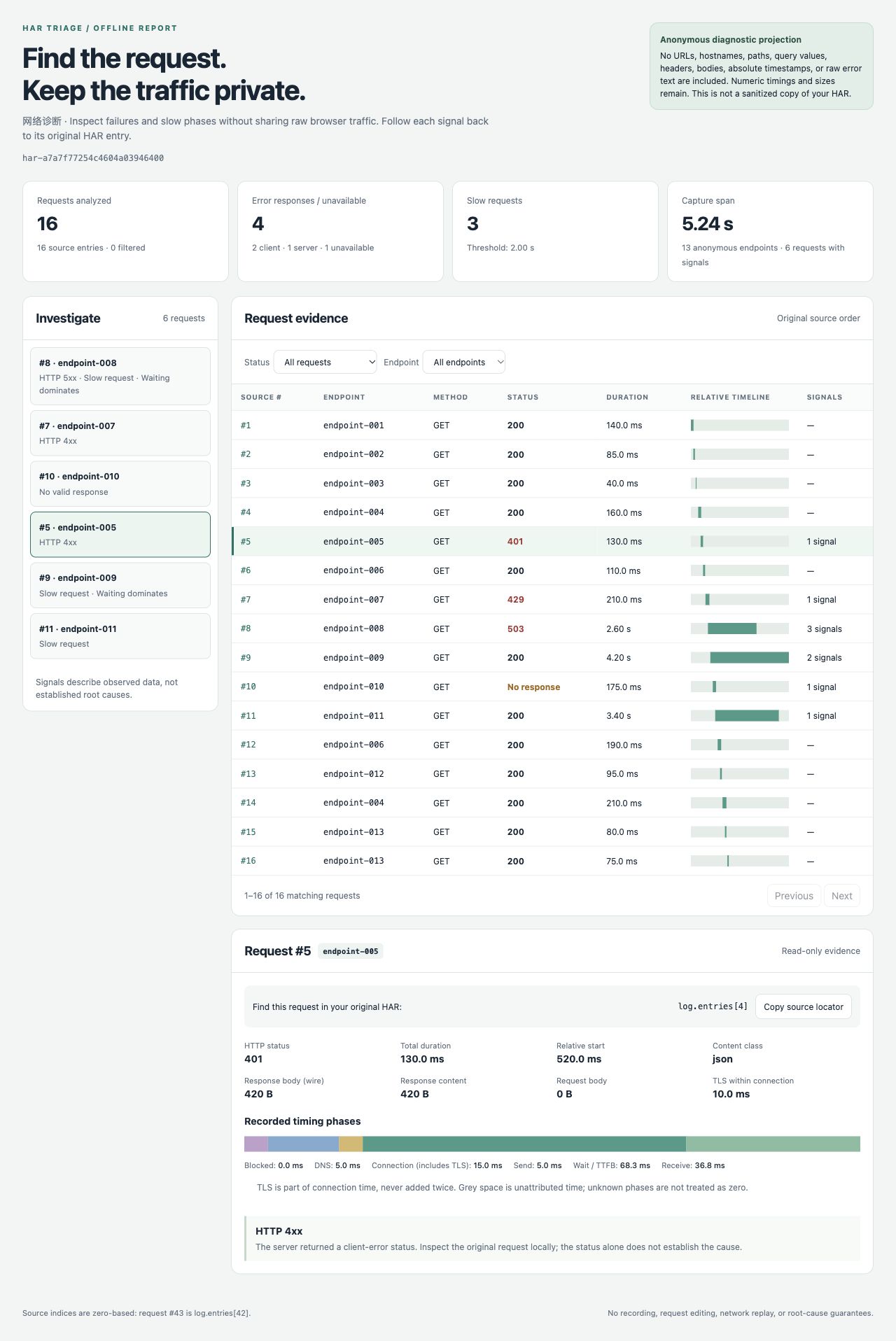Click the timeline bar for row #11
The width and height of the screenshot is (896, 1341).
coord(747,716)
